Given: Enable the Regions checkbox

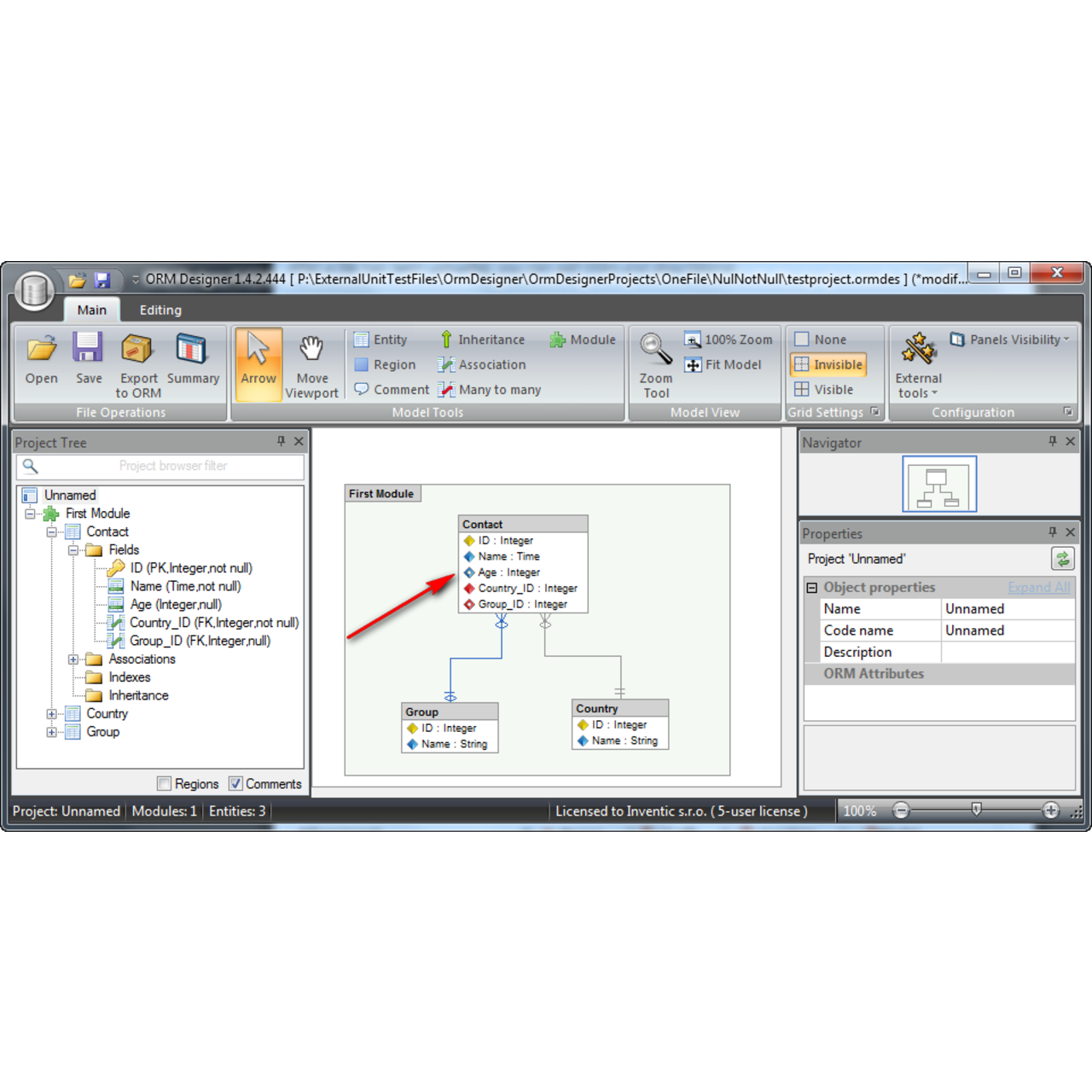Looking at the screenshot, I should pyautogui.click(x=165, y=784).
